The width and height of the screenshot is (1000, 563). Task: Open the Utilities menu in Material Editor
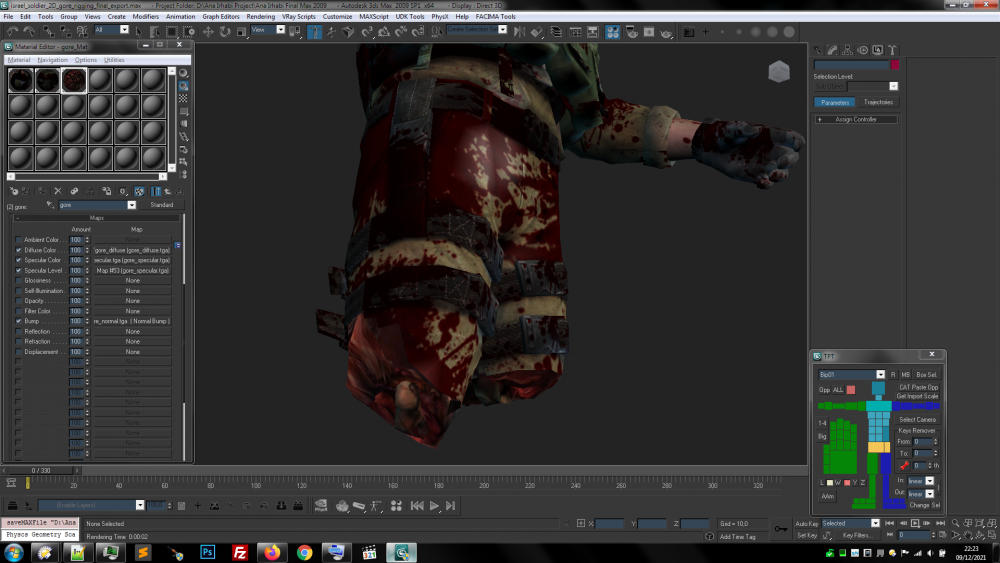[114, 60]
